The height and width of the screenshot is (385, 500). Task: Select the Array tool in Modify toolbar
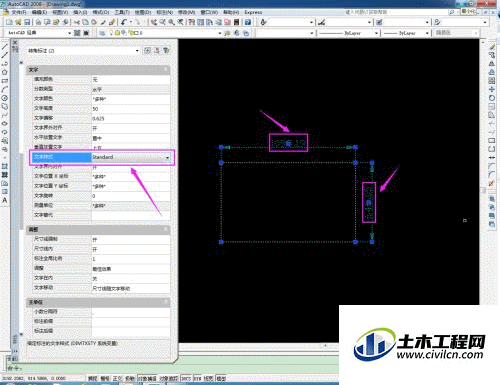[492, 81]
